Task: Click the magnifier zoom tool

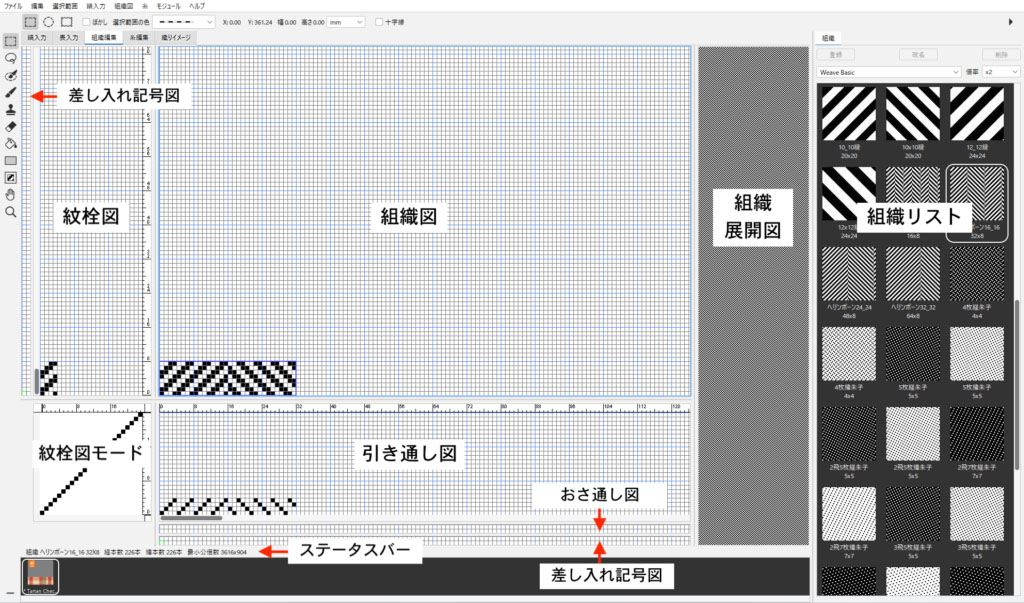Action: 10,212
